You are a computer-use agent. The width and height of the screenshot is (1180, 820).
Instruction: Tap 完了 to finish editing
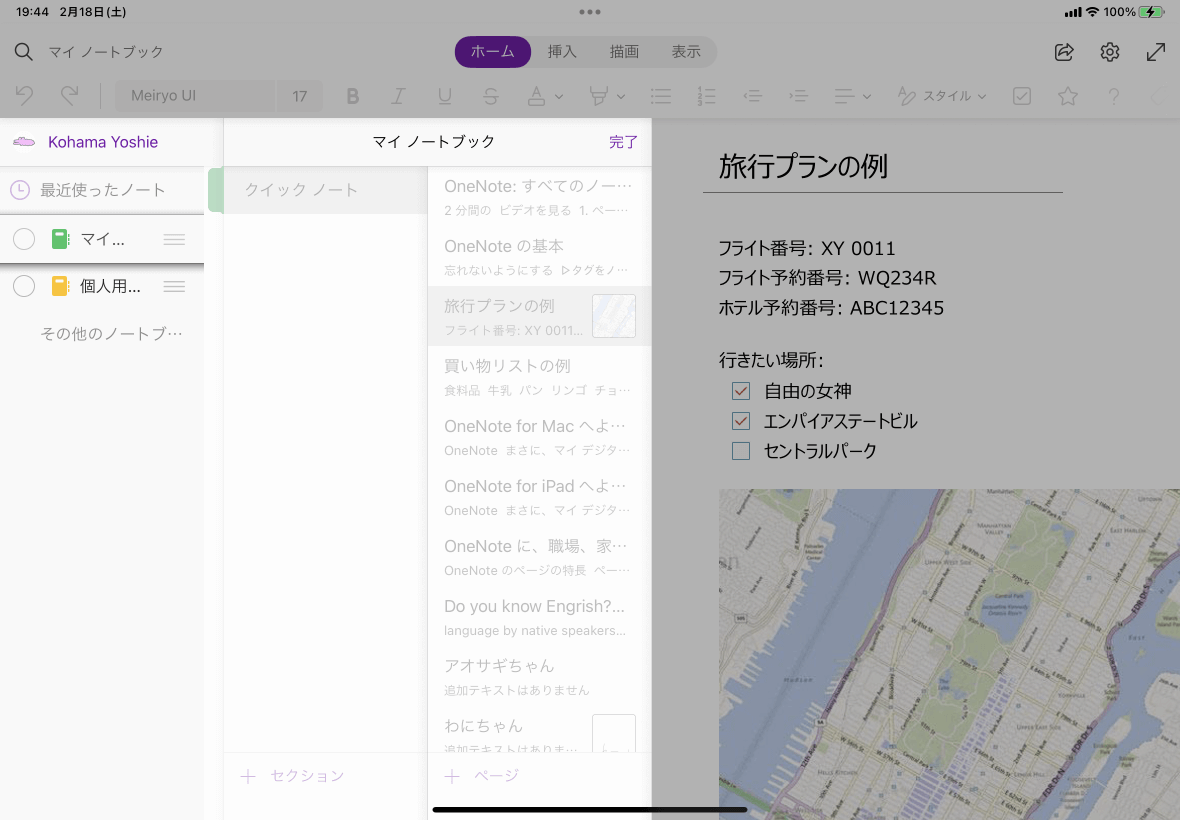tap(623, 142)
